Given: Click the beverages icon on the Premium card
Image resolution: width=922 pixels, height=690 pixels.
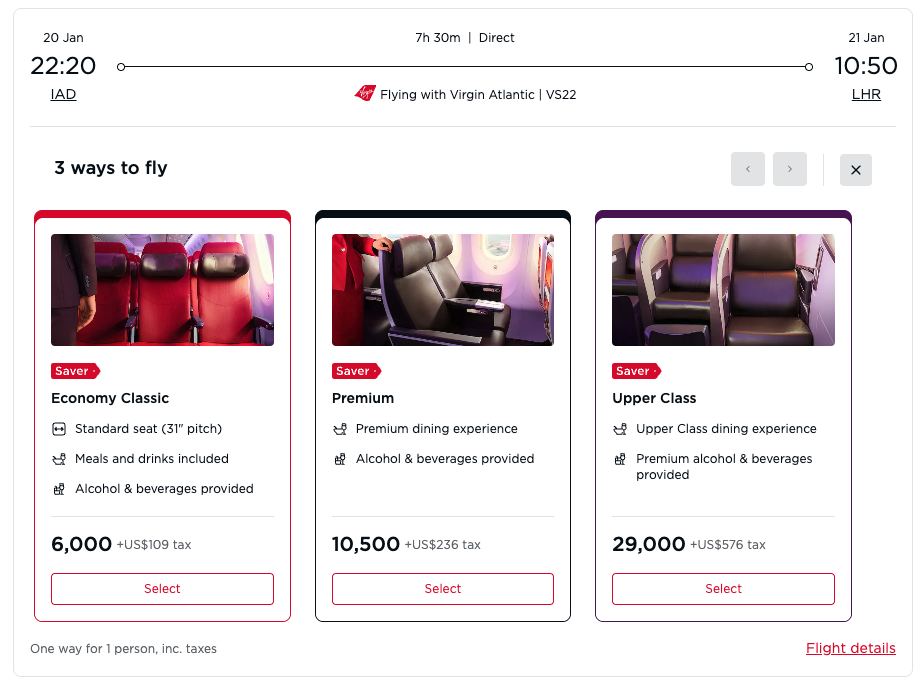Looking at the screenshot, I should (338, 458).
